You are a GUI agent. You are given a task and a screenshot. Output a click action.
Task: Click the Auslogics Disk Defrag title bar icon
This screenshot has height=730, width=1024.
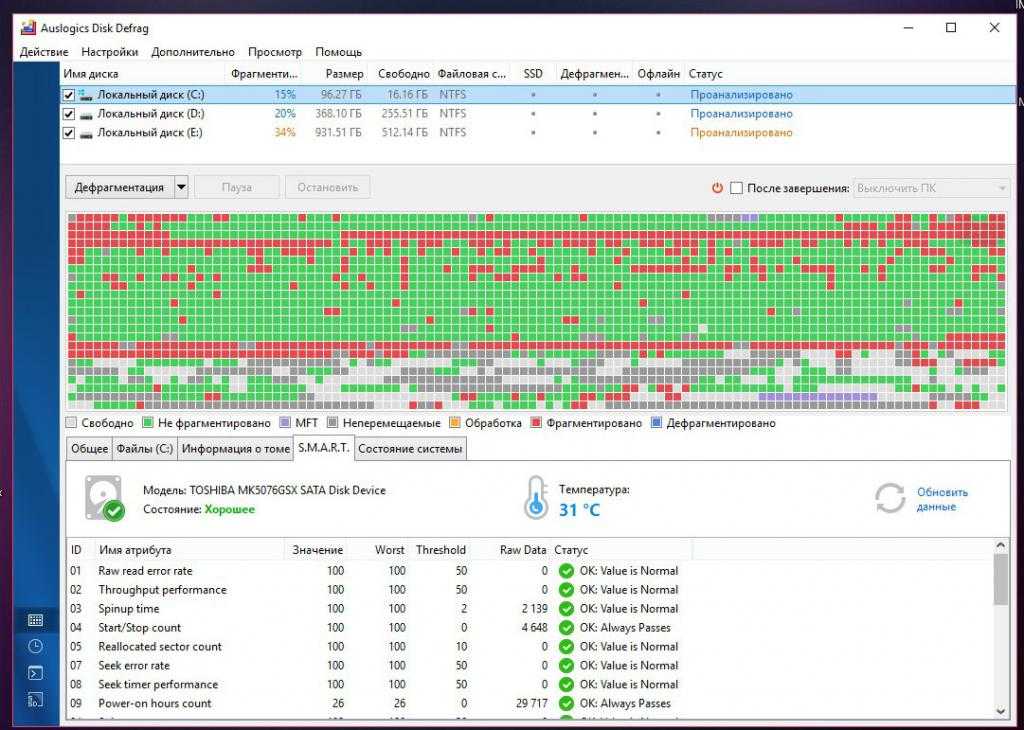(x=28, y=28)
